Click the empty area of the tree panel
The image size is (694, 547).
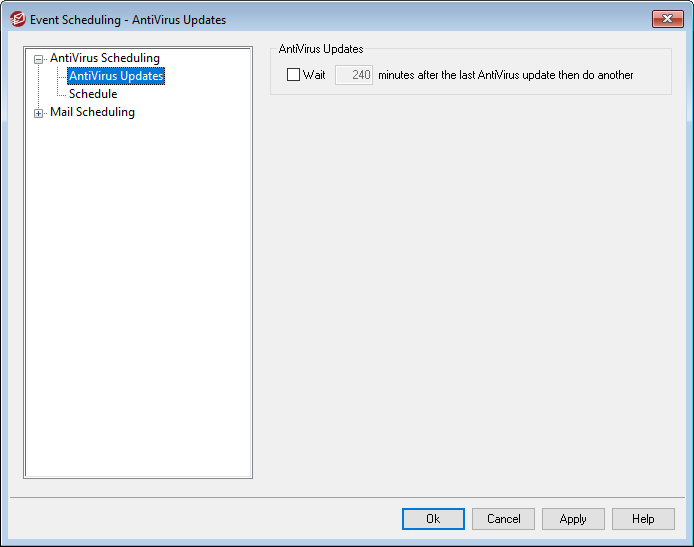pos(138,300)
